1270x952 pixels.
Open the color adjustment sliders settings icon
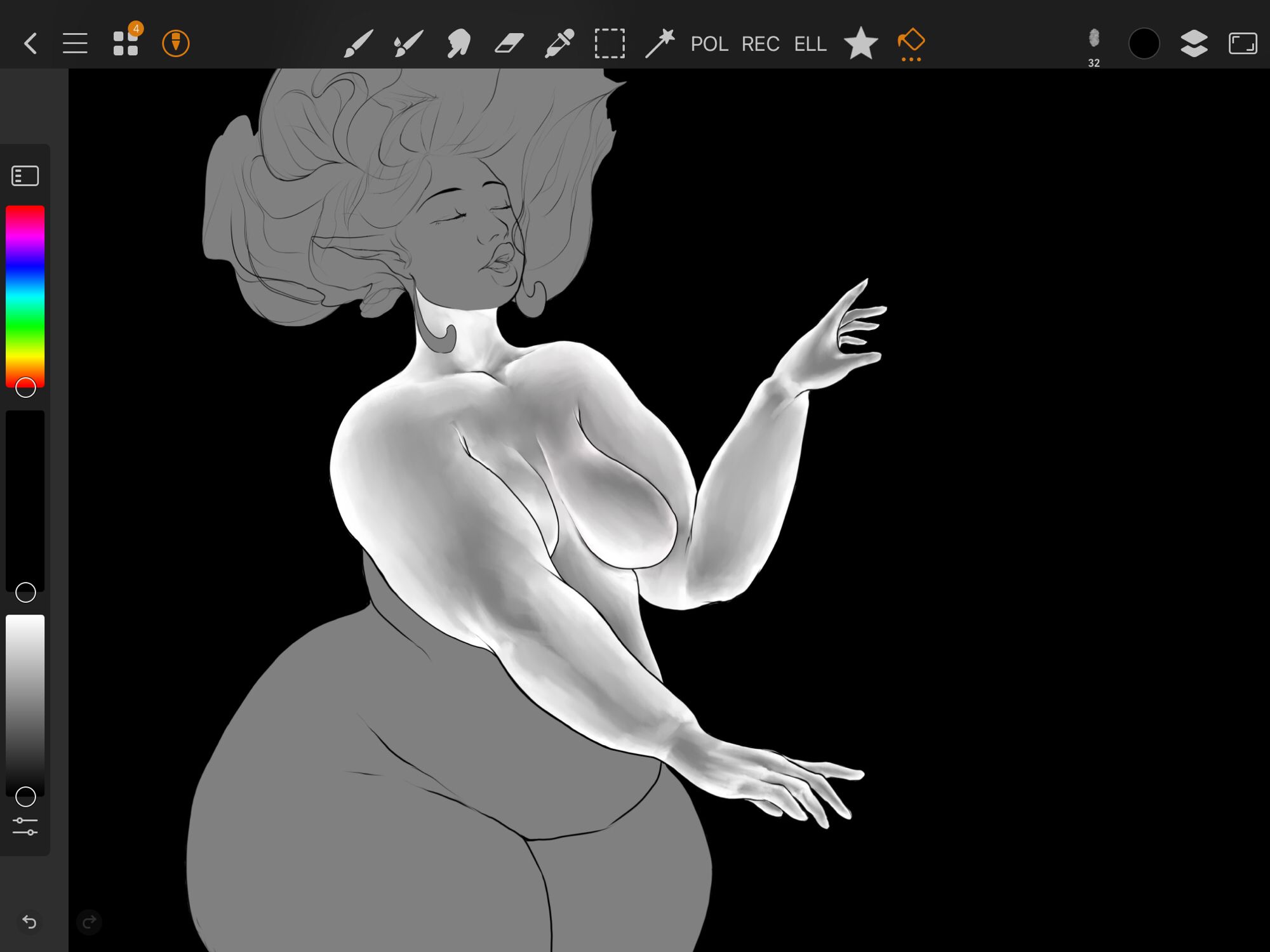click(x=25, y=826)
